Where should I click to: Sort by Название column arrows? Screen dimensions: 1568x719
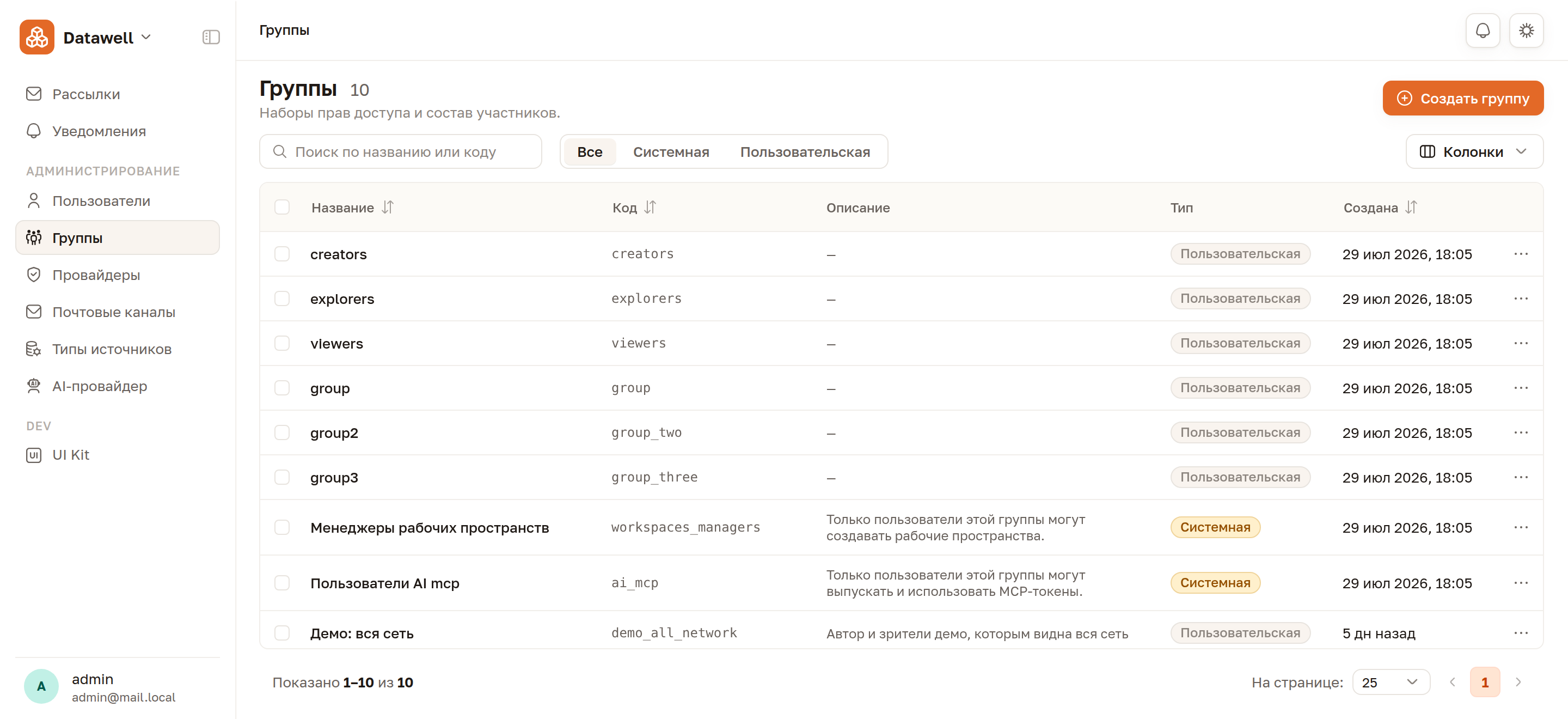click(x=388, y=208)
